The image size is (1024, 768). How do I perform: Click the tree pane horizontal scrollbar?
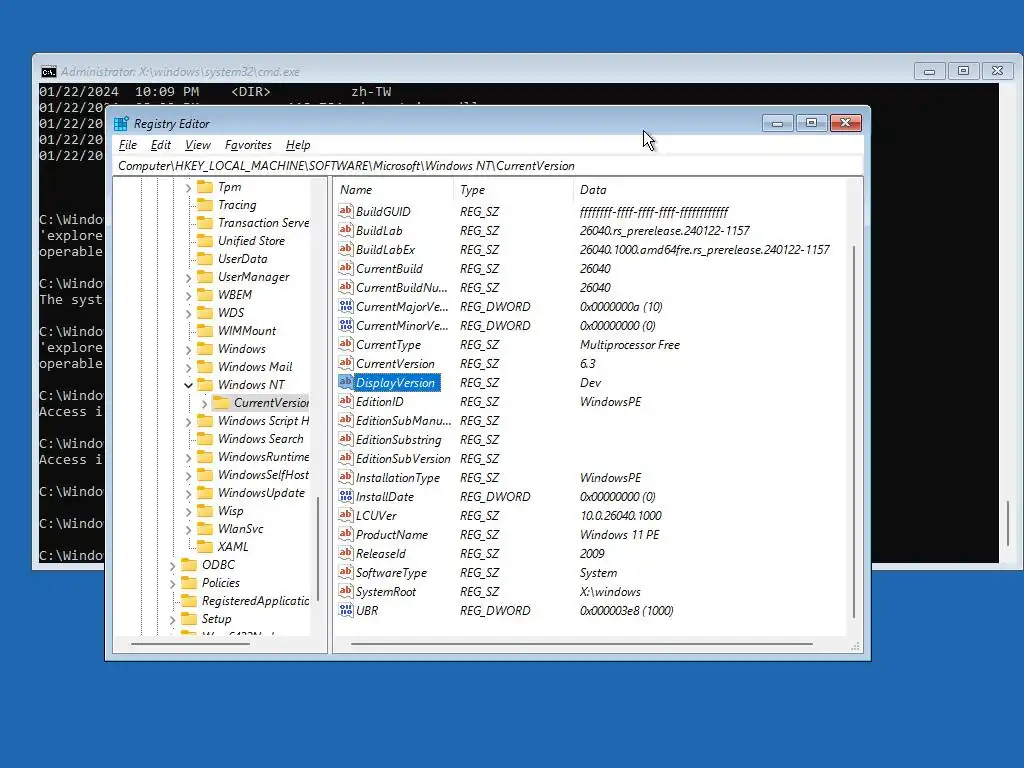tap(191, 644)
